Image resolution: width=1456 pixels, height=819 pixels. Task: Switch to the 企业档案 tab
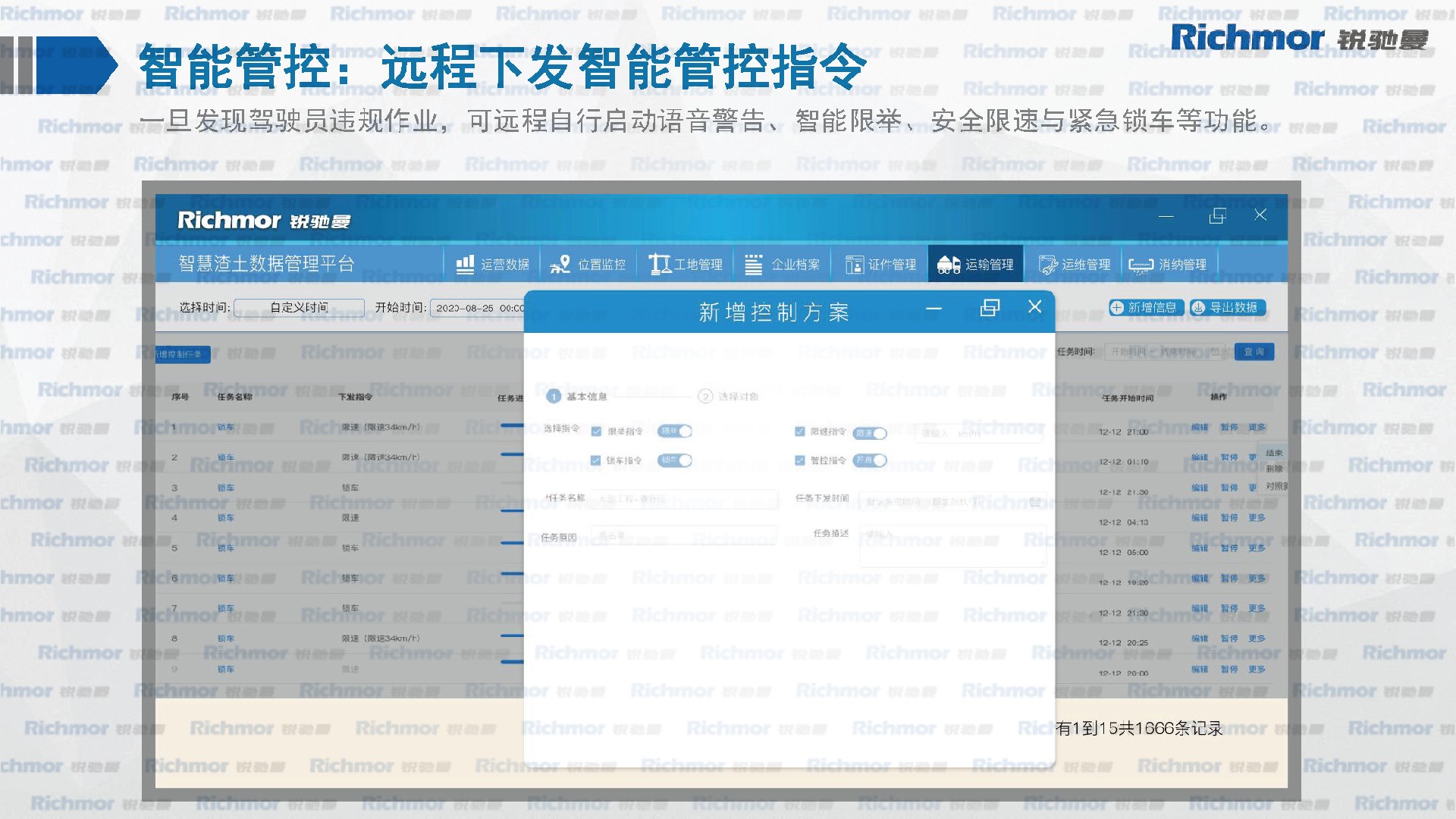(783, 264)
